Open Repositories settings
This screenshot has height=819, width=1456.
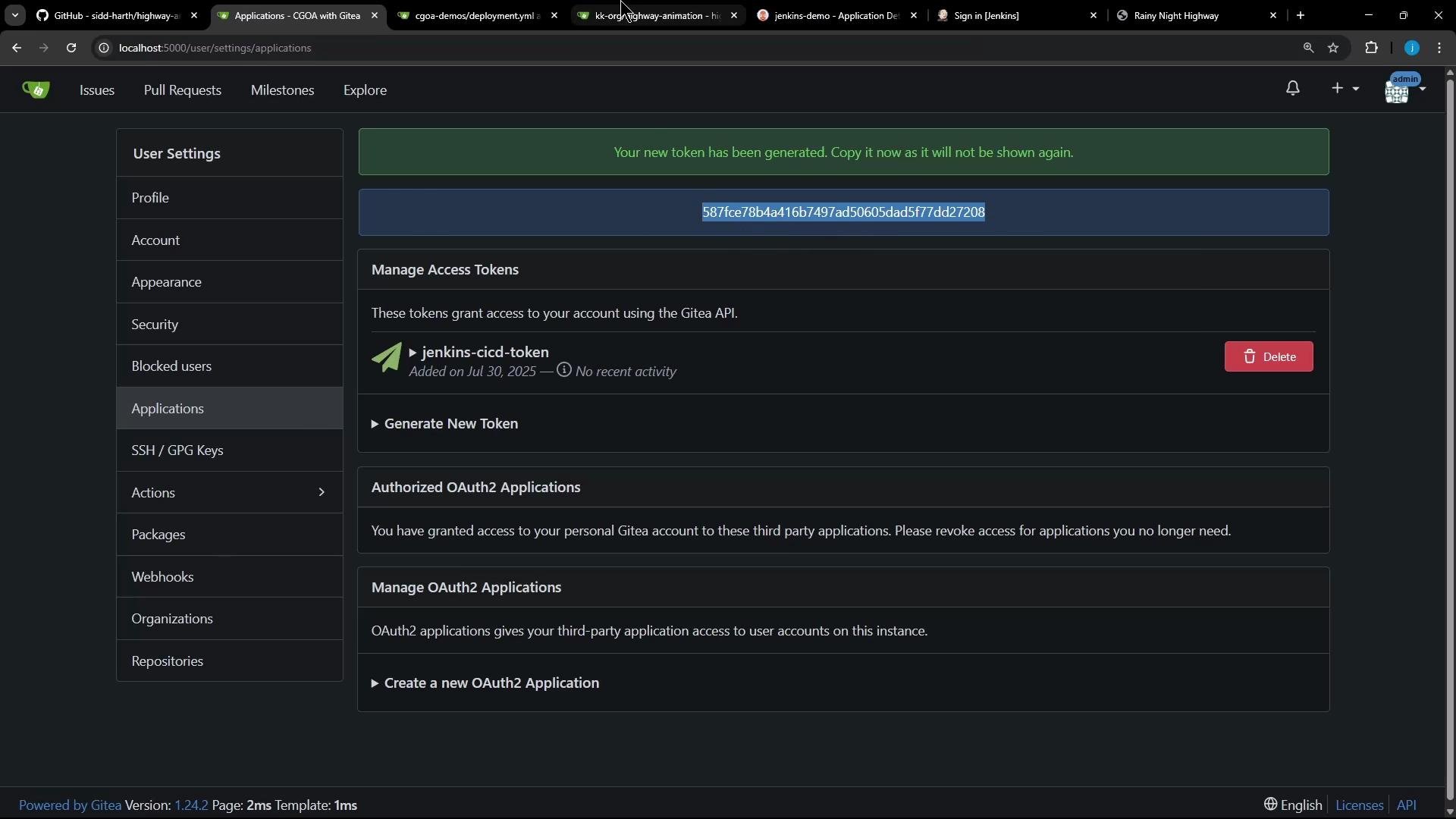click(229, 661)
